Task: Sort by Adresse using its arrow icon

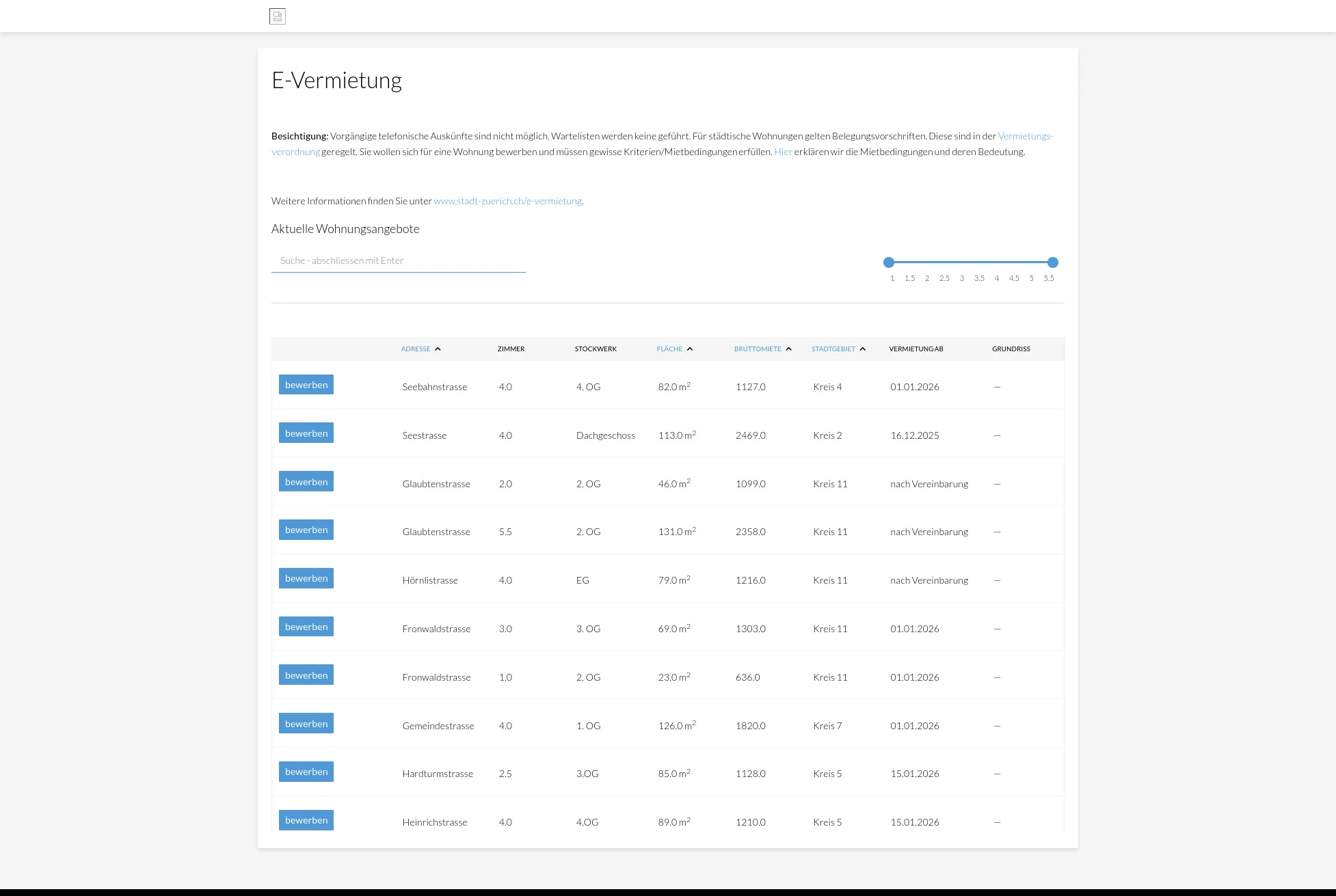Action: [x=438, y=349]
